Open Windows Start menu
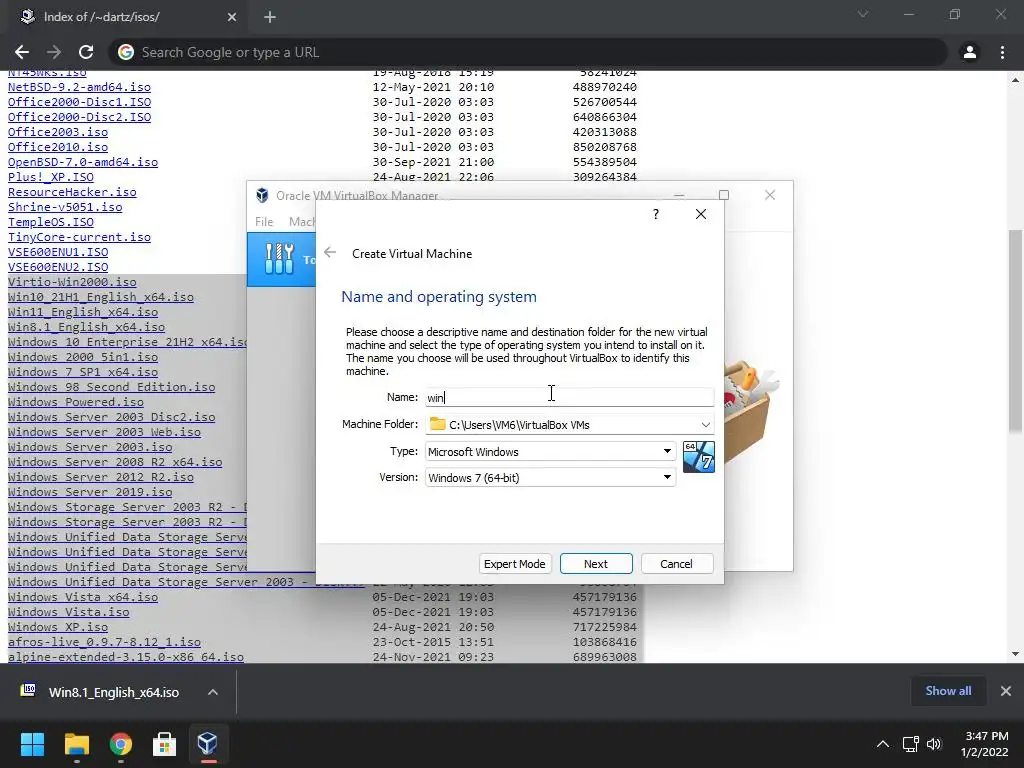Image resolution: width=1024 pixels, height=768 pixels. point(32,743)
